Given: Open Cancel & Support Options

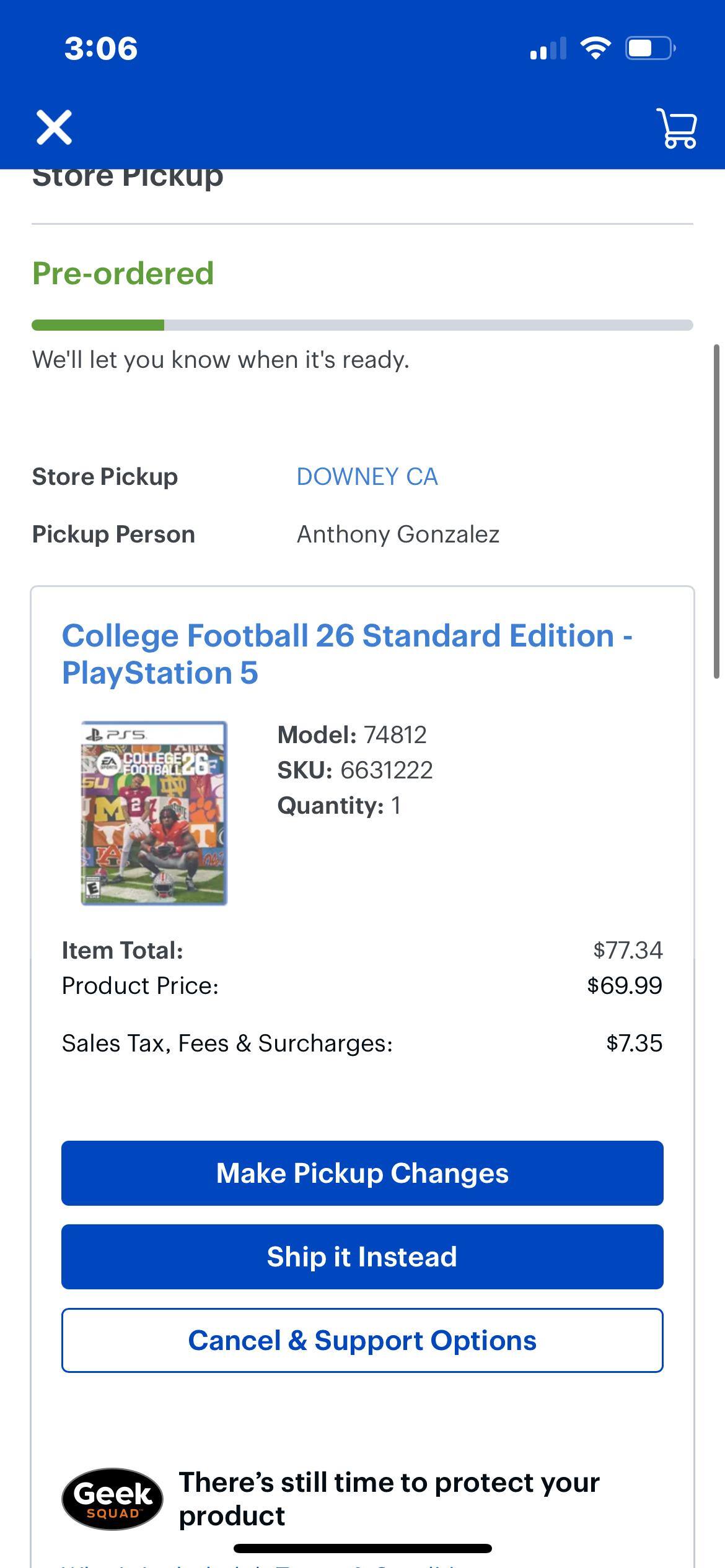Looking at the screenshot, I should click(x=362, y=1341).
